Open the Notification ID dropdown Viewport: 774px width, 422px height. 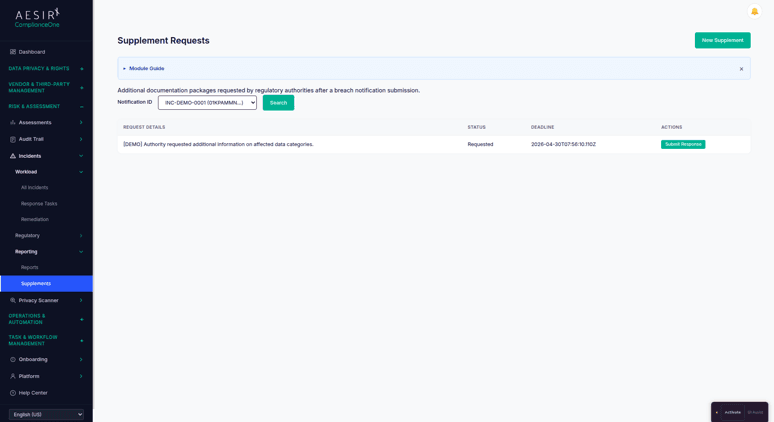click(x=207, y=103)
